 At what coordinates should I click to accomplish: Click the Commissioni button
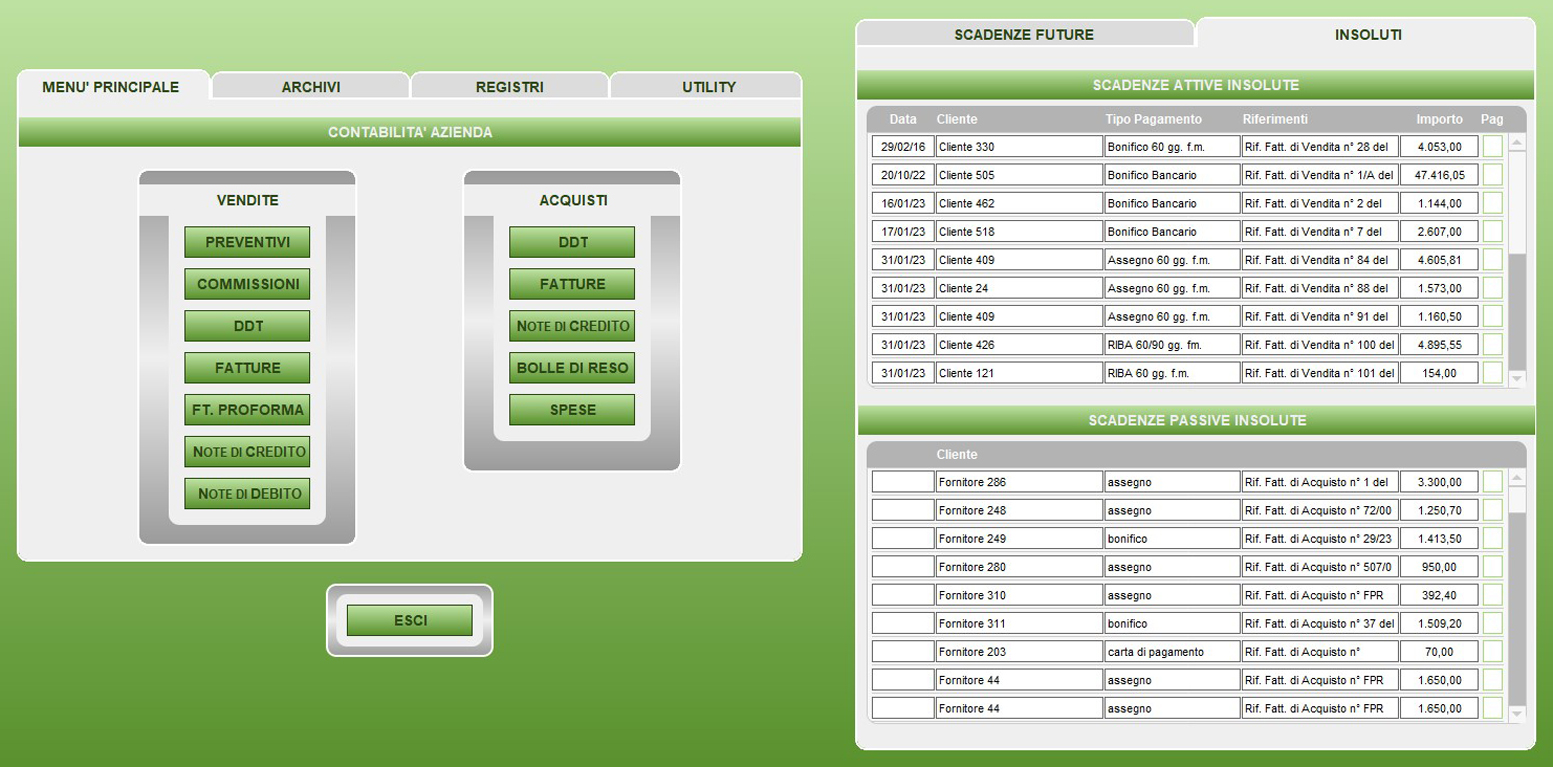[247, 284]
